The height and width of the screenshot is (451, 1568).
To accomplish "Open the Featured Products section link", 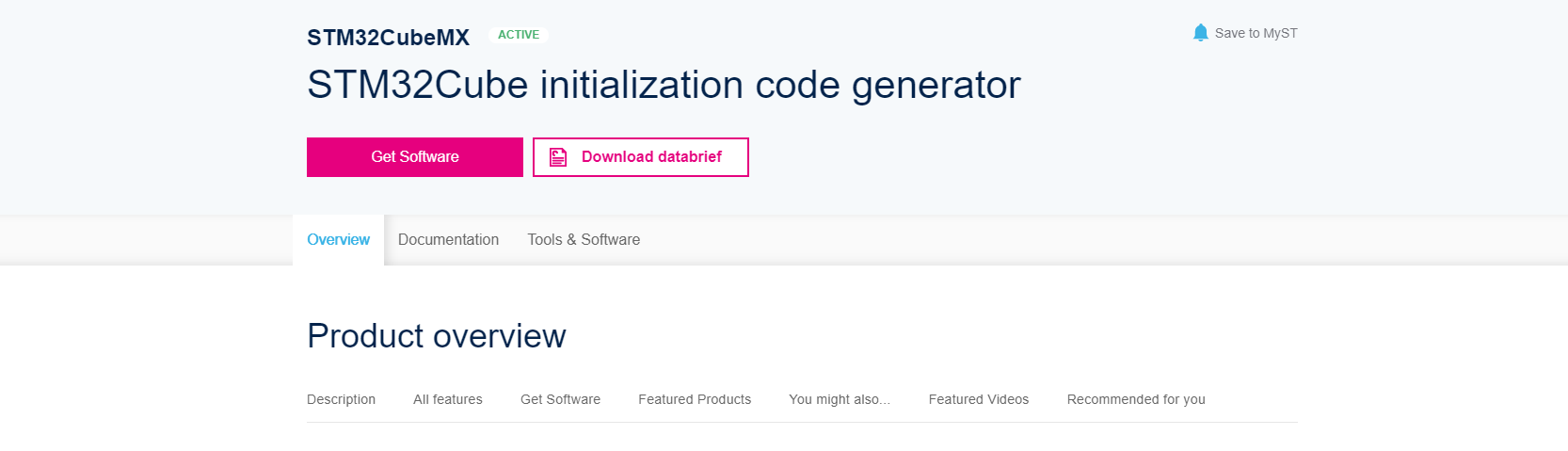I will (x=695, y=399).
